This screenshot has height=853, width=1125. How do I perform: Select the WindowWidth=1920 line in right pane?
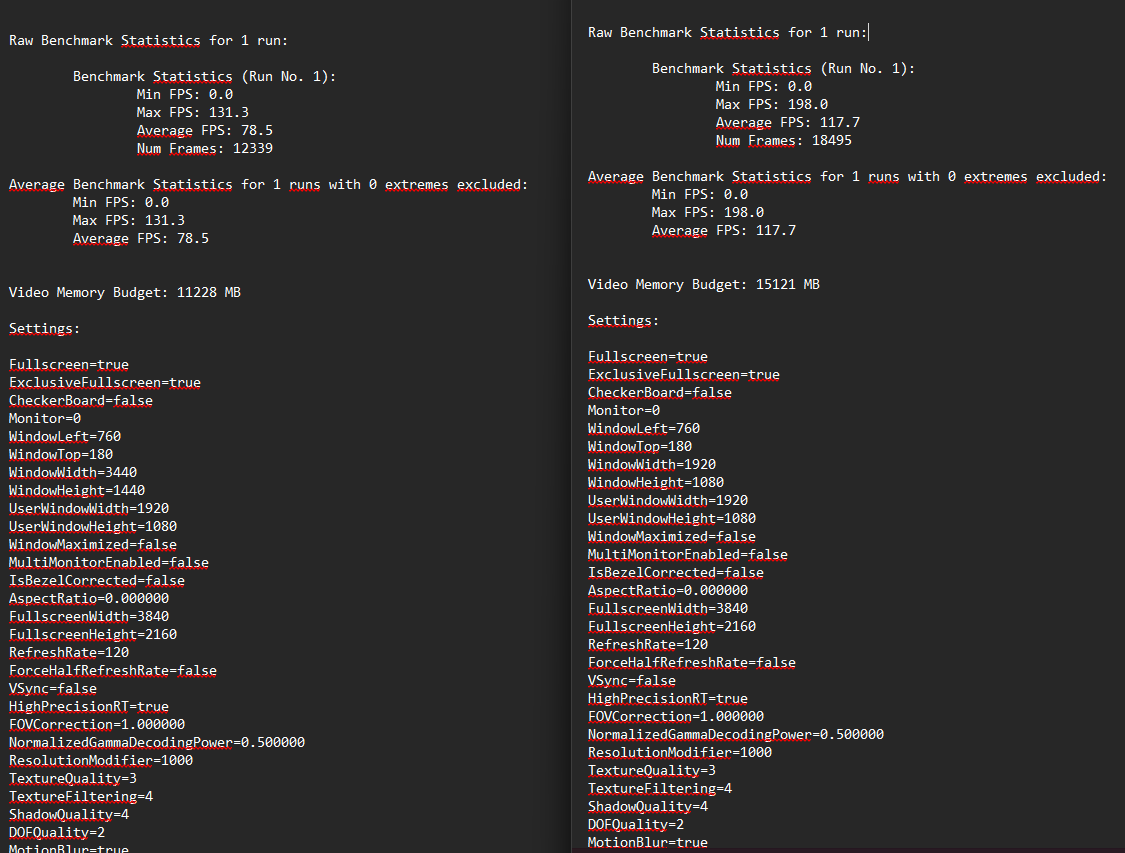click(651, 465)
